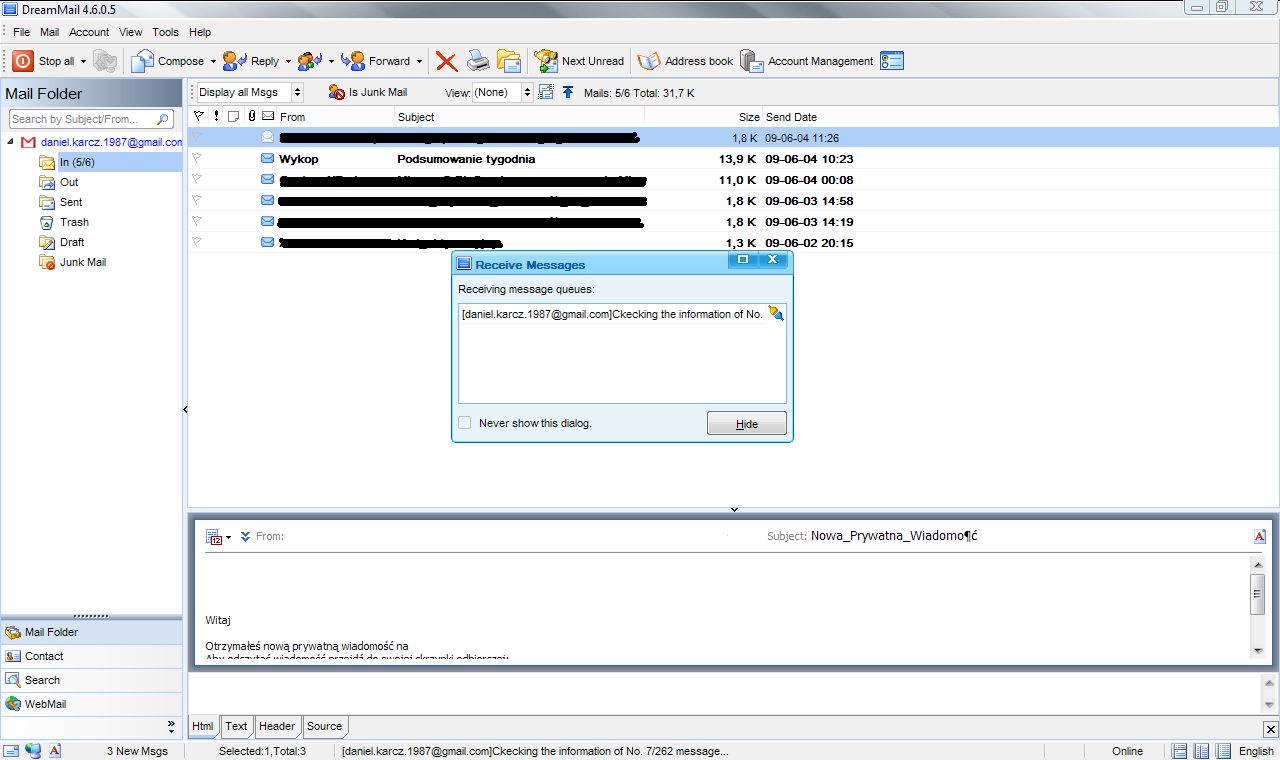This screenshot has width=1280, height=760.
Task: Click the search magnifier in folder search box
Action: [164, 119]
